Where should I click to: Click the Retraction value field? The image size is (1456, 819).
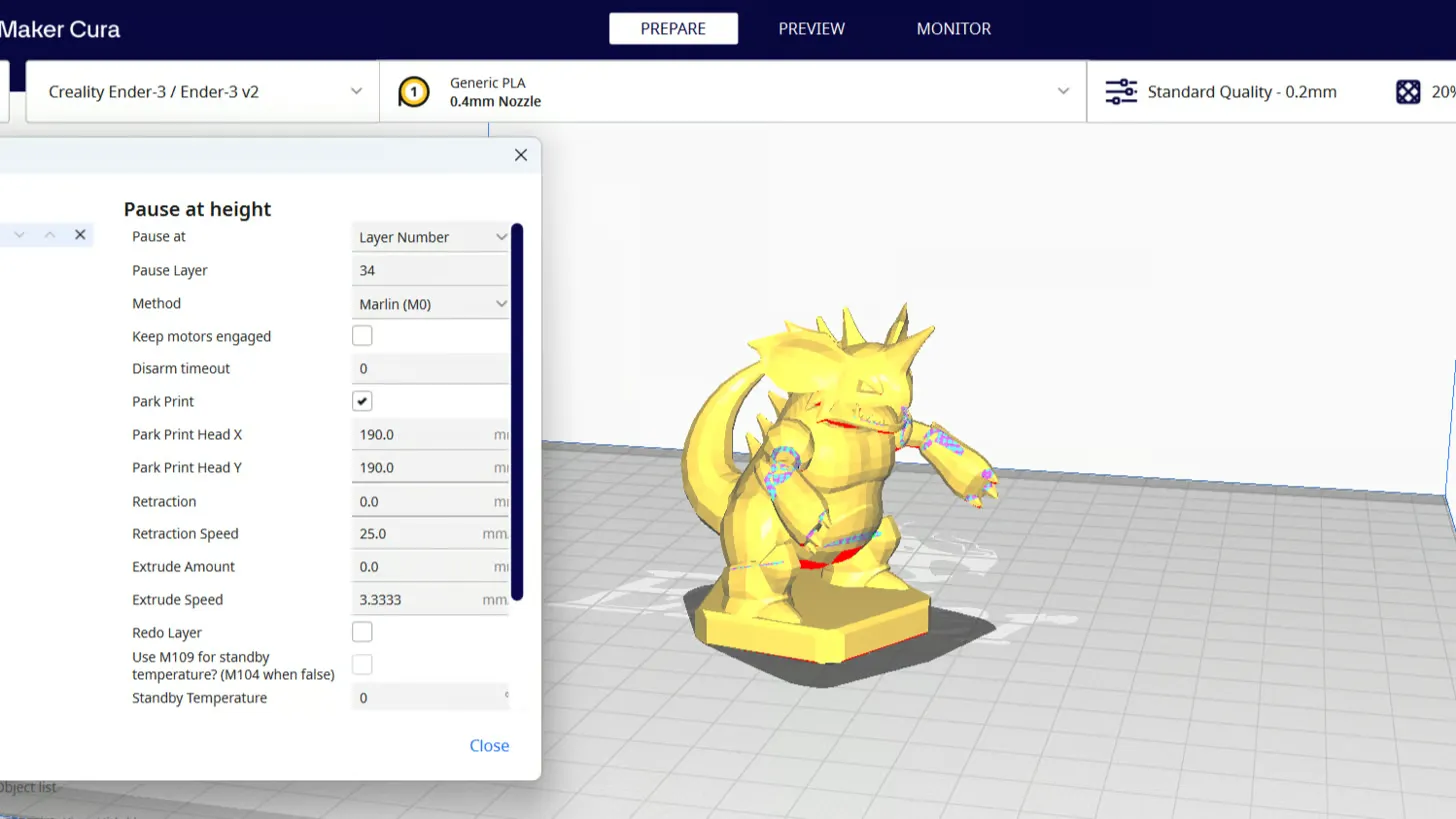(431, 501)
